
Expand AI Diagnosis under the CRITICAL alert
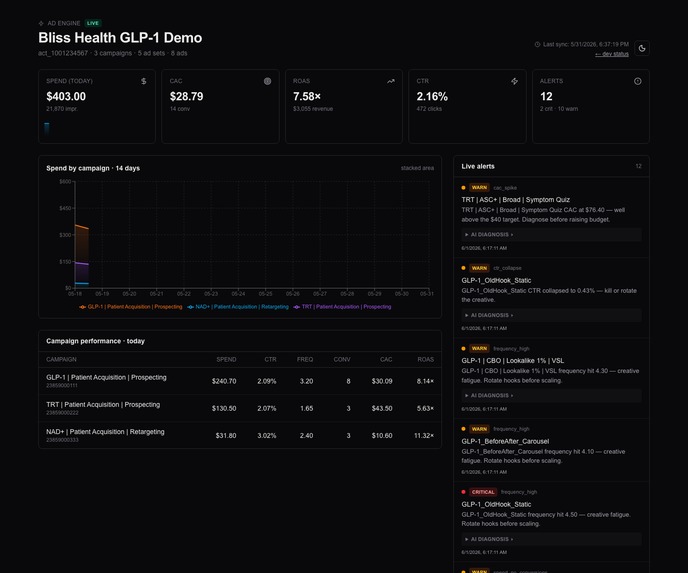[x=551, y=539]
